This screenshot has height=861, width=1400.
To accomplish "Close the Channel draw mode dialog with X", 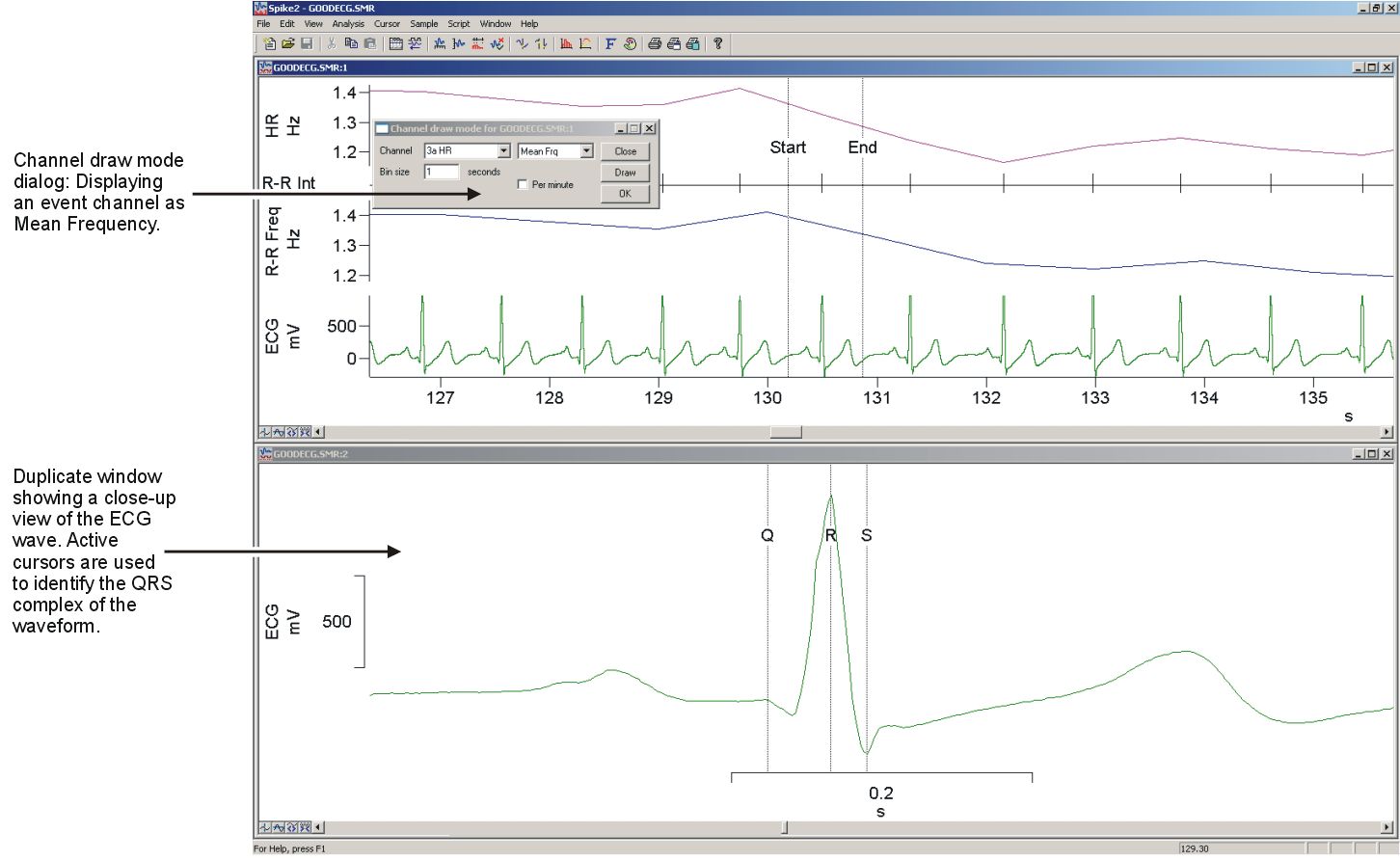I will [649, 128].
